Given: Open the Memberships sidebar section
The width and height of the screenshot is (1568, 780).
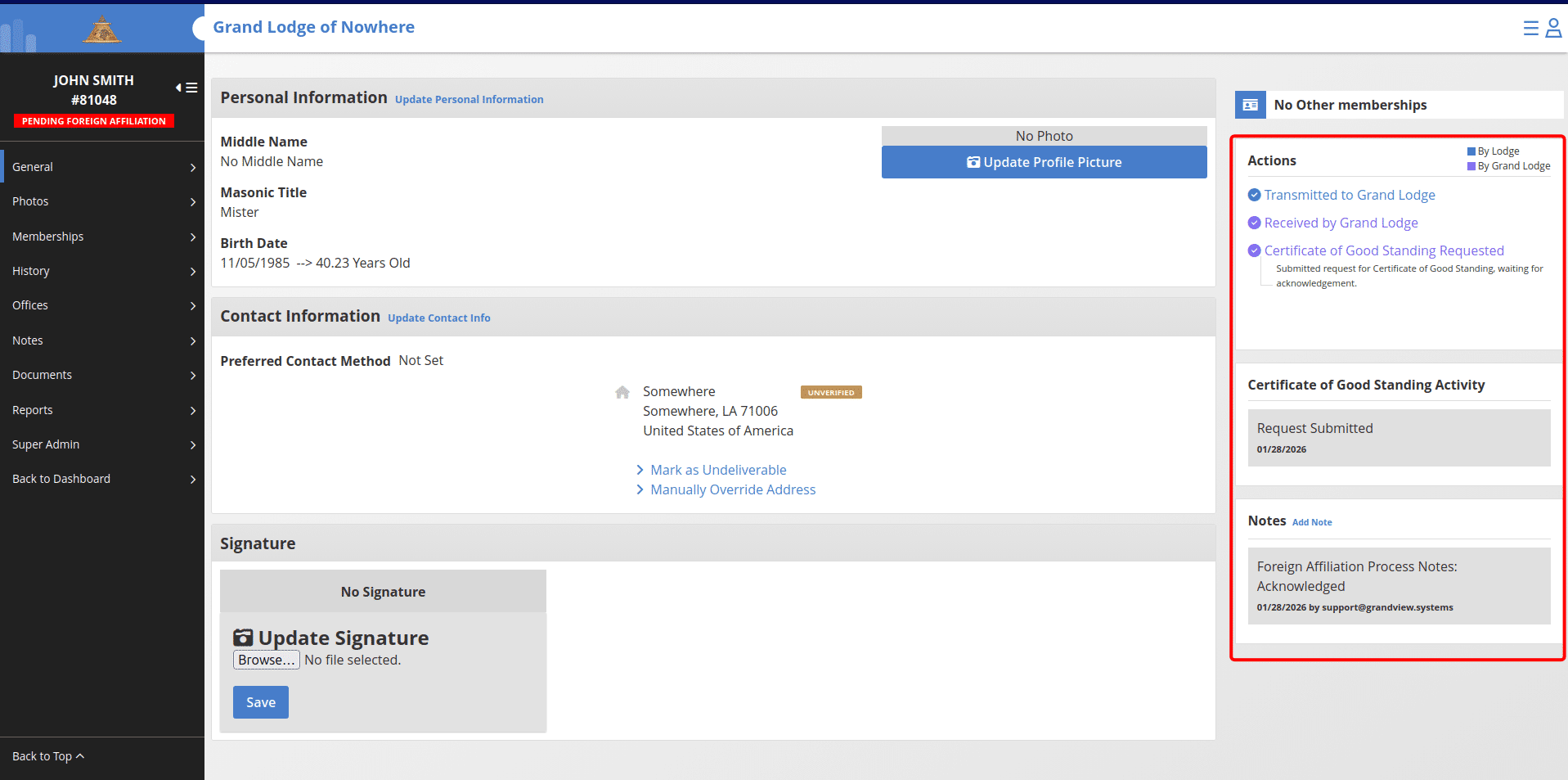Looking at the screenshot, I should click(x=102, y=237).
